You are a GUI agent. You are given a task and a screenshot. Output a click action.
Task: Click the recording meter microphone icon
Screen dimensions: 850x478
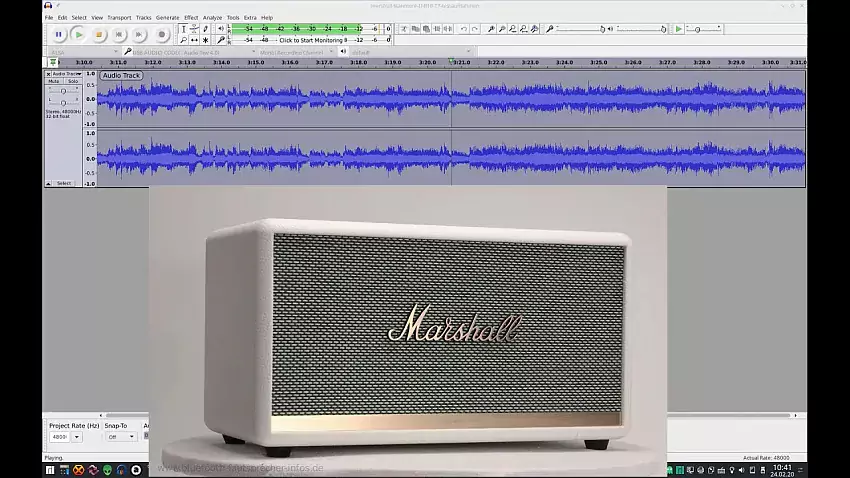click(221, 40)
